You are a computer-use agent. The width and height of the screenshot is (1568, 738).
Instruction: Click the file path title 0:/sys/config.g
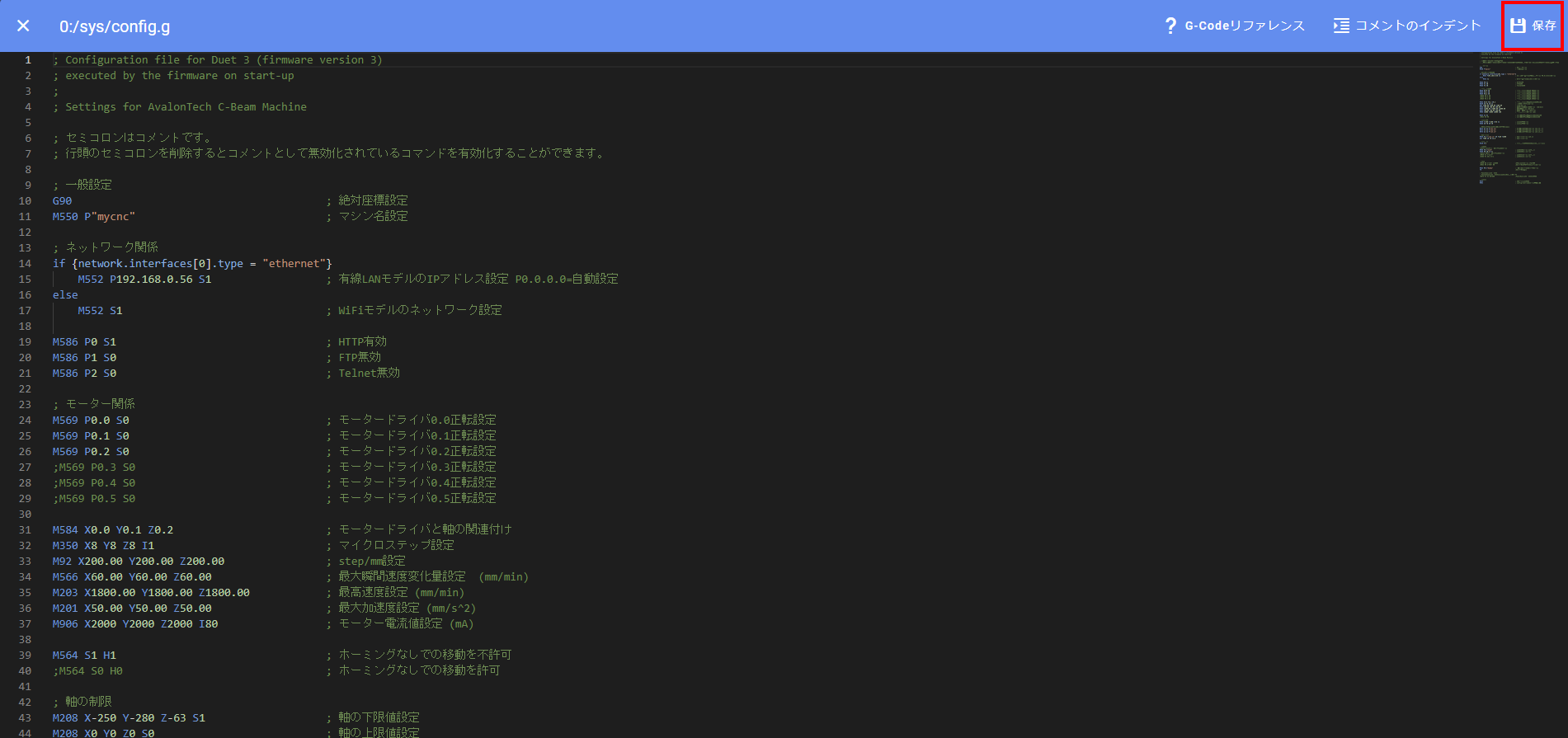[x=115, y=26]
